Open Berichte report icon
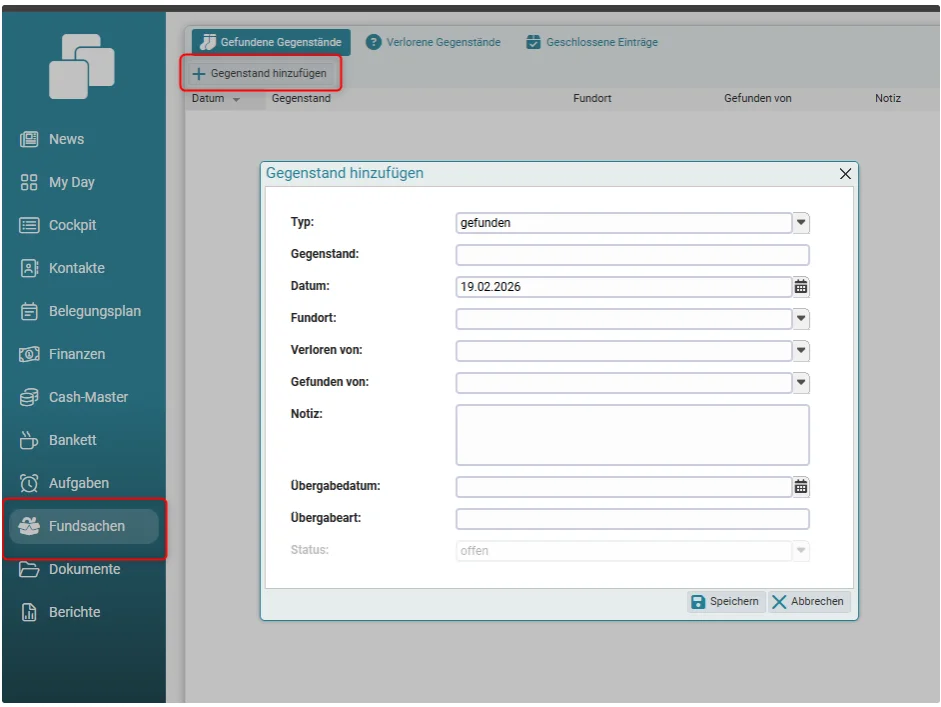This screenshot has width=941, height=707. (x=29, y=612)
